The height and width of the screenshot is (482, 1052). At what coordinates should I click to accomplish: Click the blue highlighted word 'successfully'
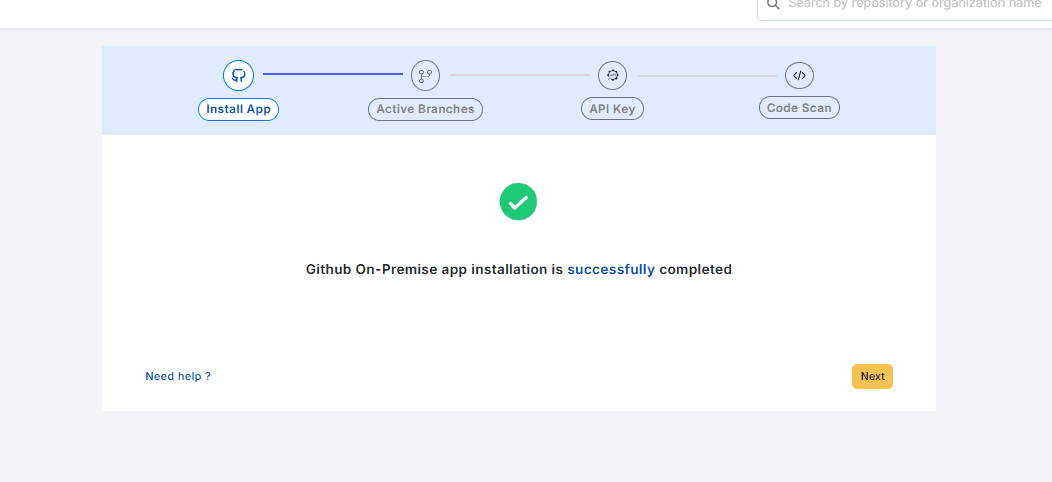611,269
